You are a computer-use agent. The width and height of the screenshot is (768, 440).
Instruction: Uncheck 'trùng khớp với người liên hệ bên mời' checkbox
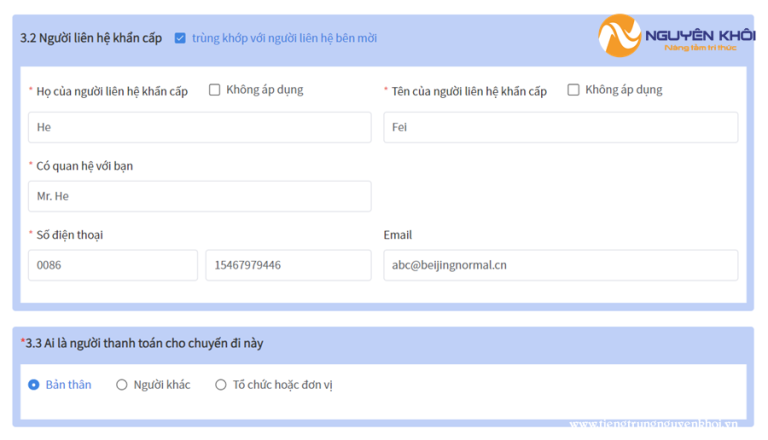180,38
